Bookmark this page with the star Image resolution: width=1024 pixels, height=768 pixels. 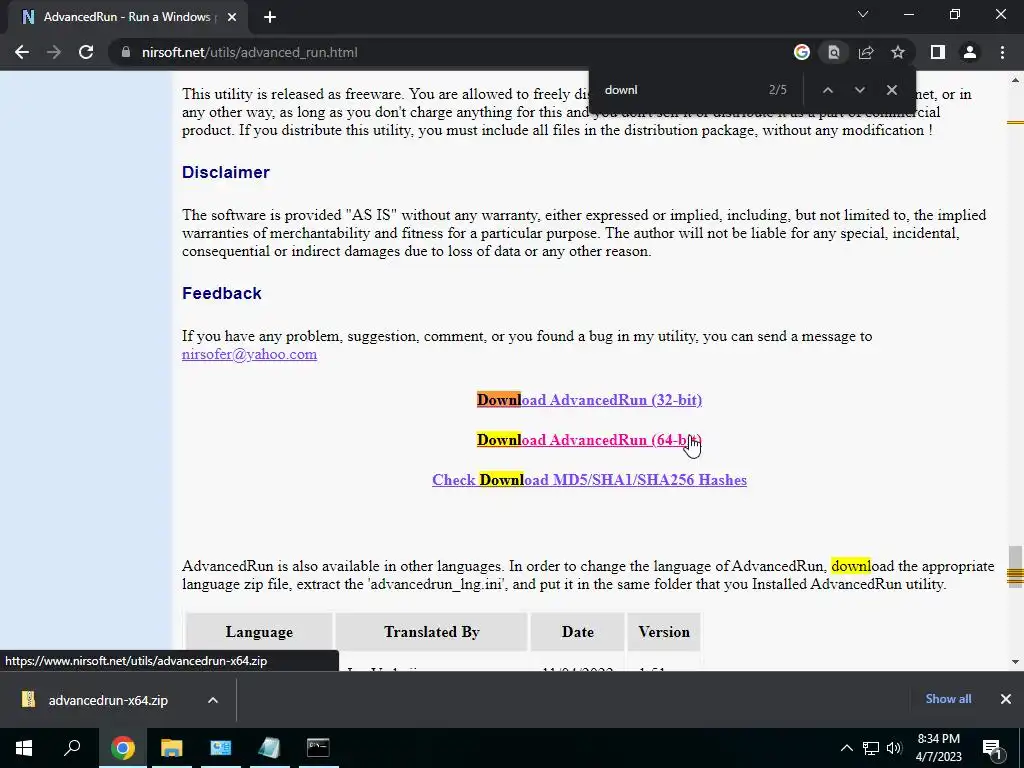click(x=898, y=52)
